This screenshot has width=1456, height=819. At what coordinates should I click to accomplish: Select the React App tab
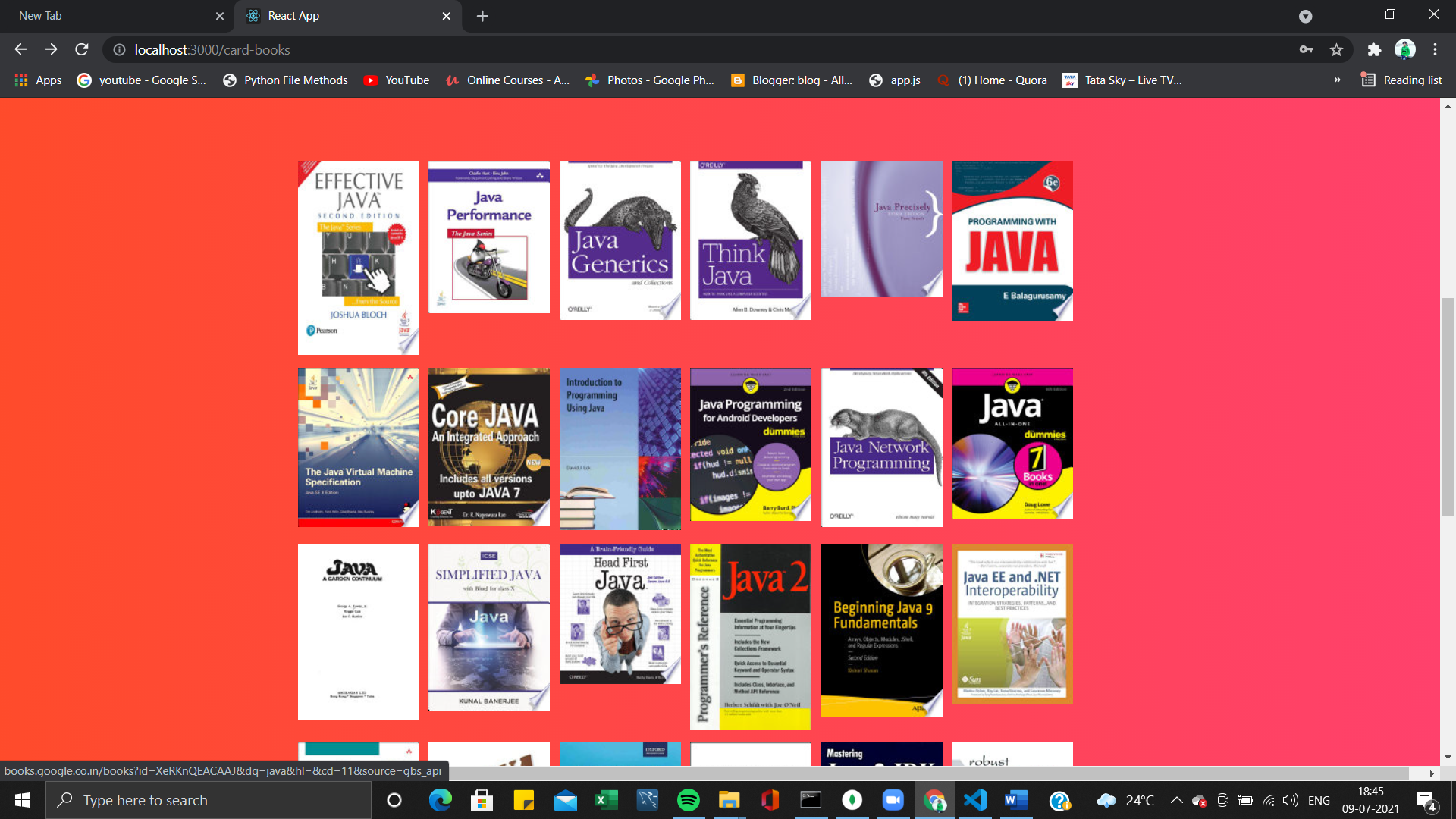pos(349,16)
